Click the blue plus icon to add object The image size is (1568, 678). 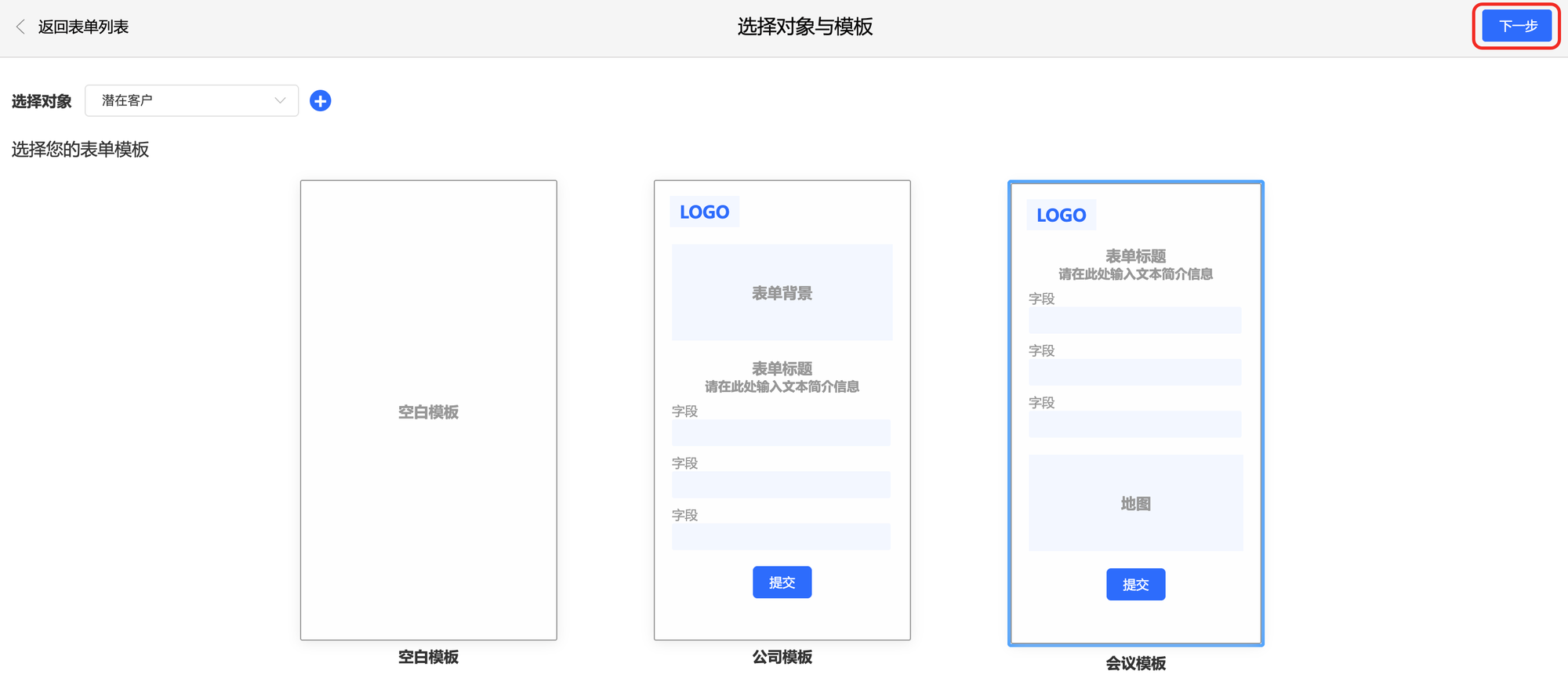point(320,101)
